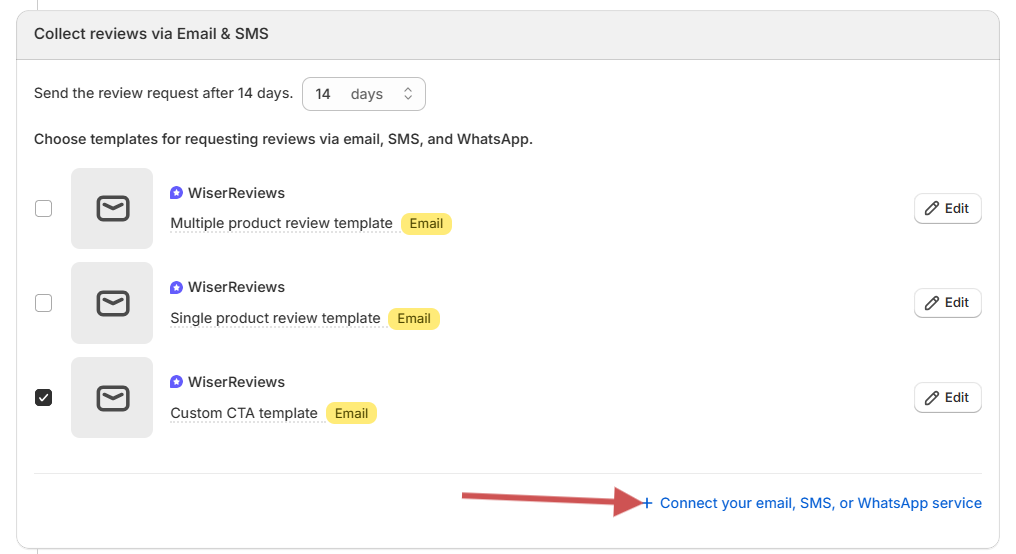Image resolution: width=1016 pixels, height=554 pixels.
Task: Click WiserReviews logo on Single product row
Action: tap(177, 287)
